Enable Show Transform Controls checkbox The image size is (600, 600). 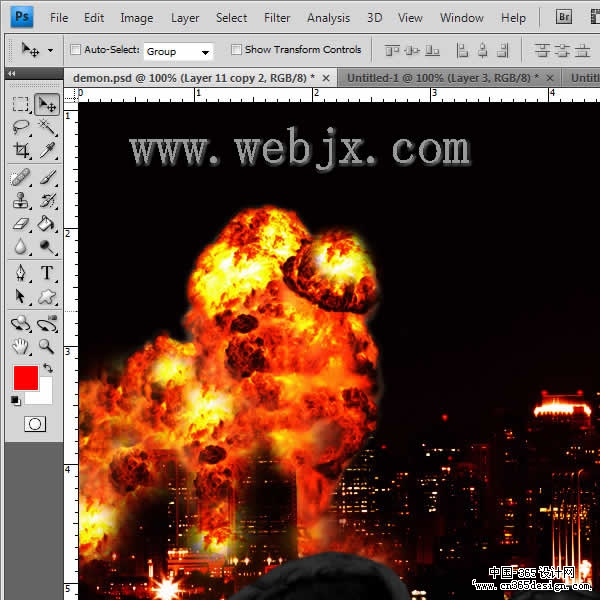[236, 49]
